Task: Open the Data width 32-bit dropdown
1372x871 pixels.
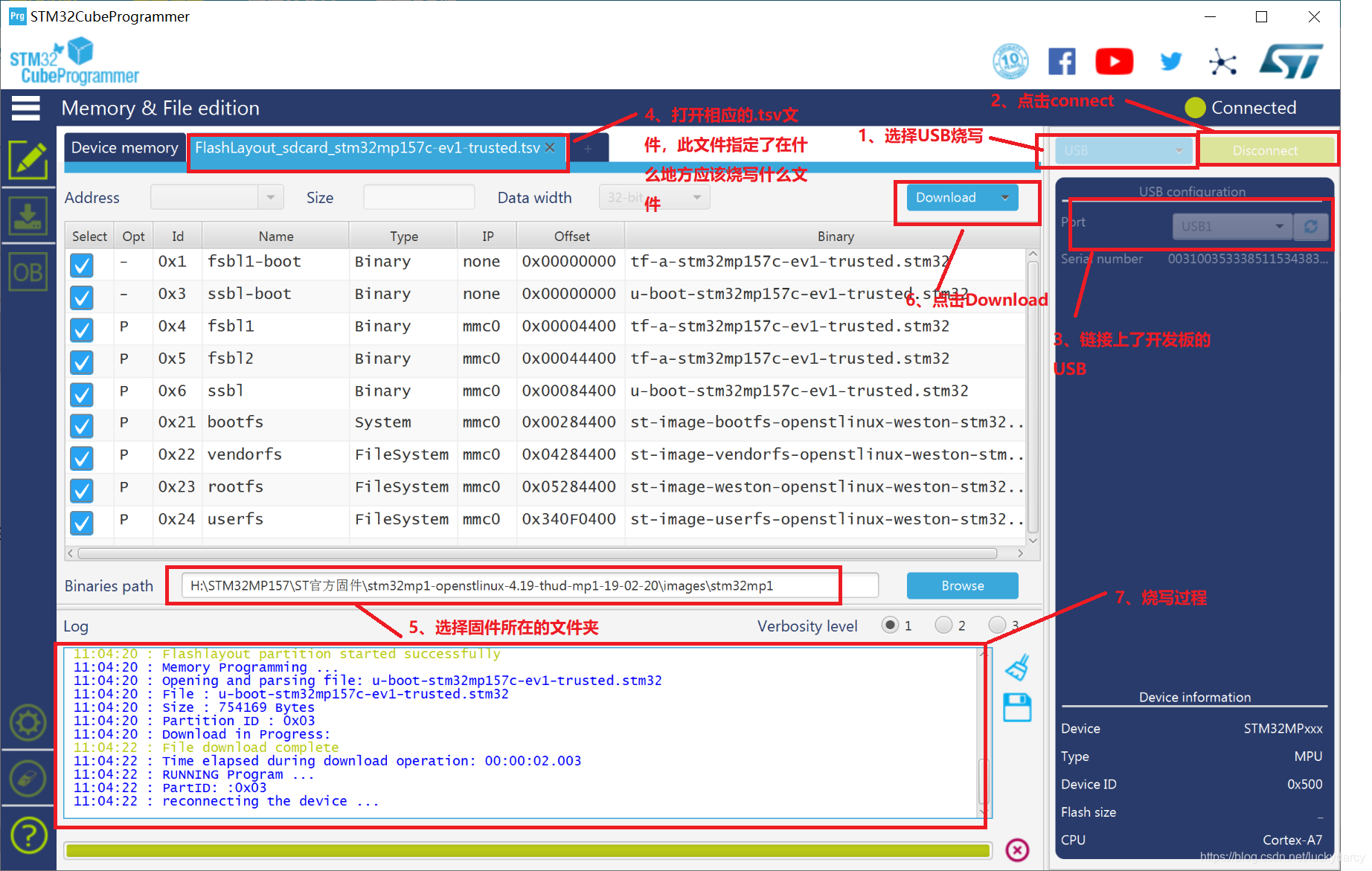Action: (655, 197)
